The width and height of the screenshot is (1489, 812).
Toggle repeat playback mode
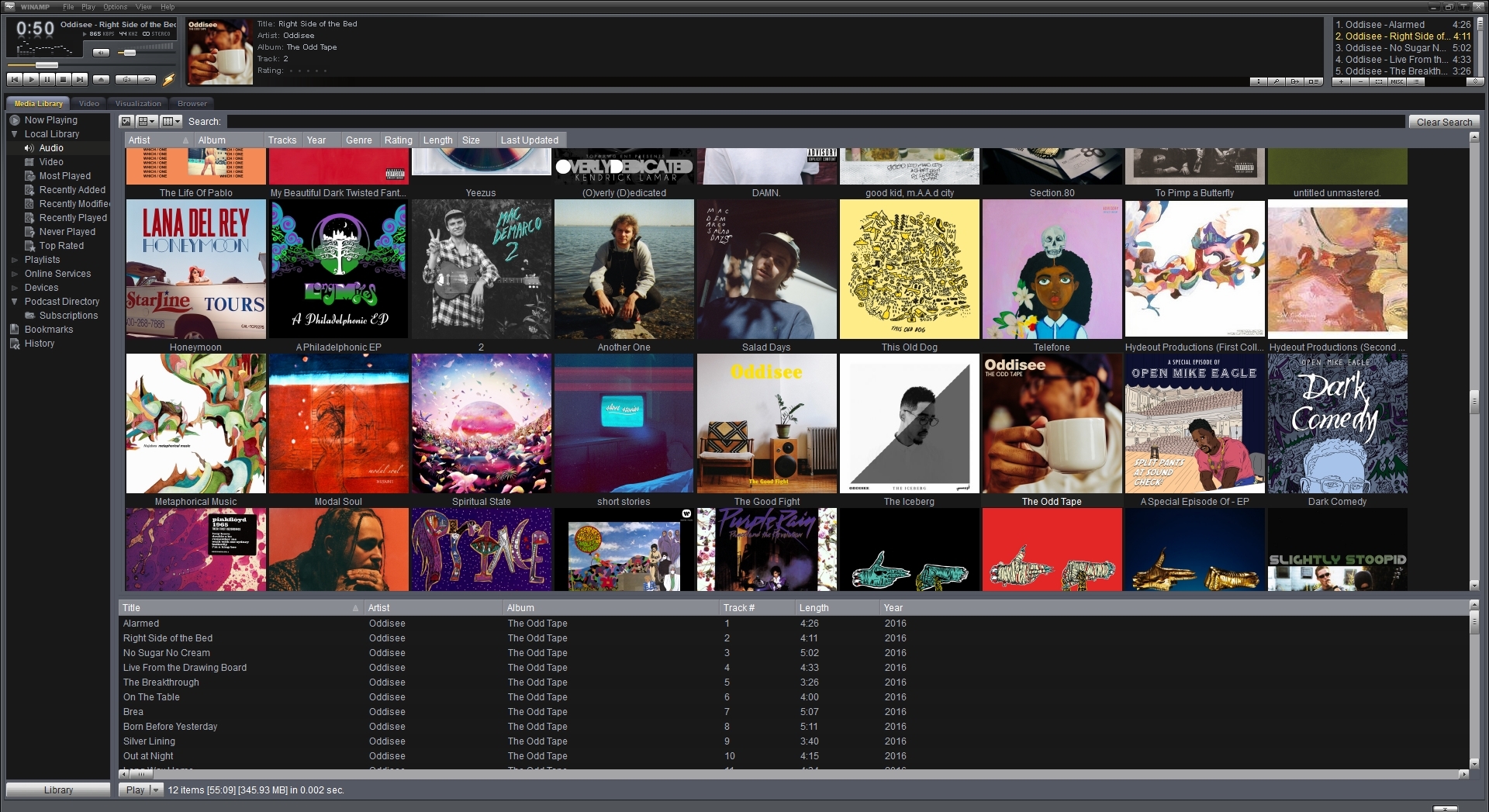(x=147, y=79)
